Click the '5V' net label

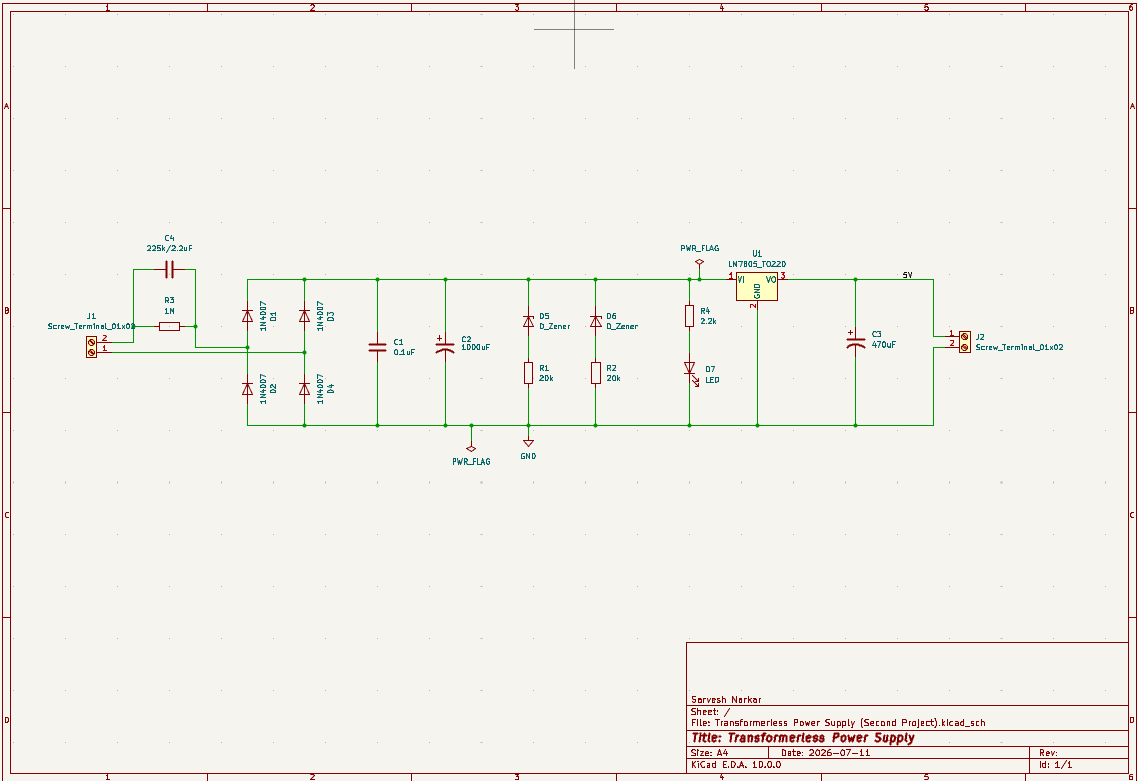(908, 276)
